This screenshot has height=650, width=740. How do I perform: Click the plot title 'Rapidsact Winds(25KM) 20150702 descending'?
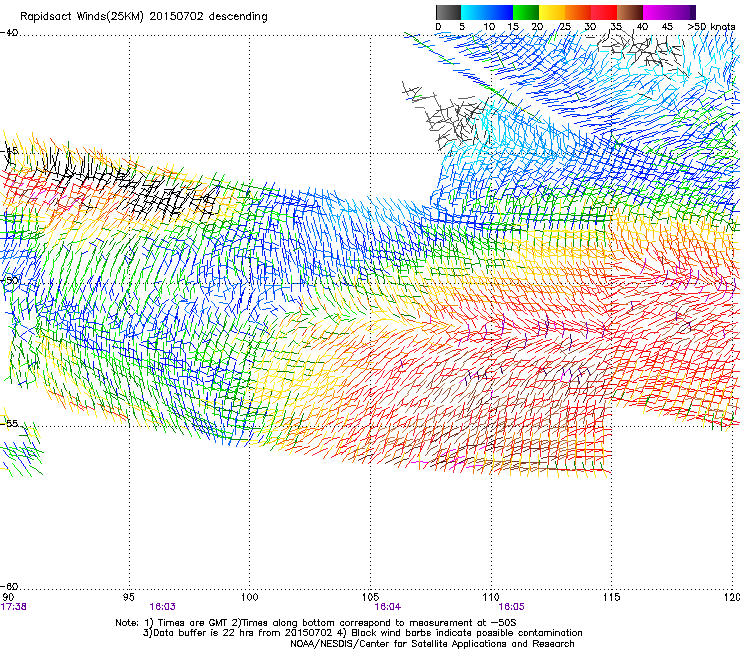(143, 17)
